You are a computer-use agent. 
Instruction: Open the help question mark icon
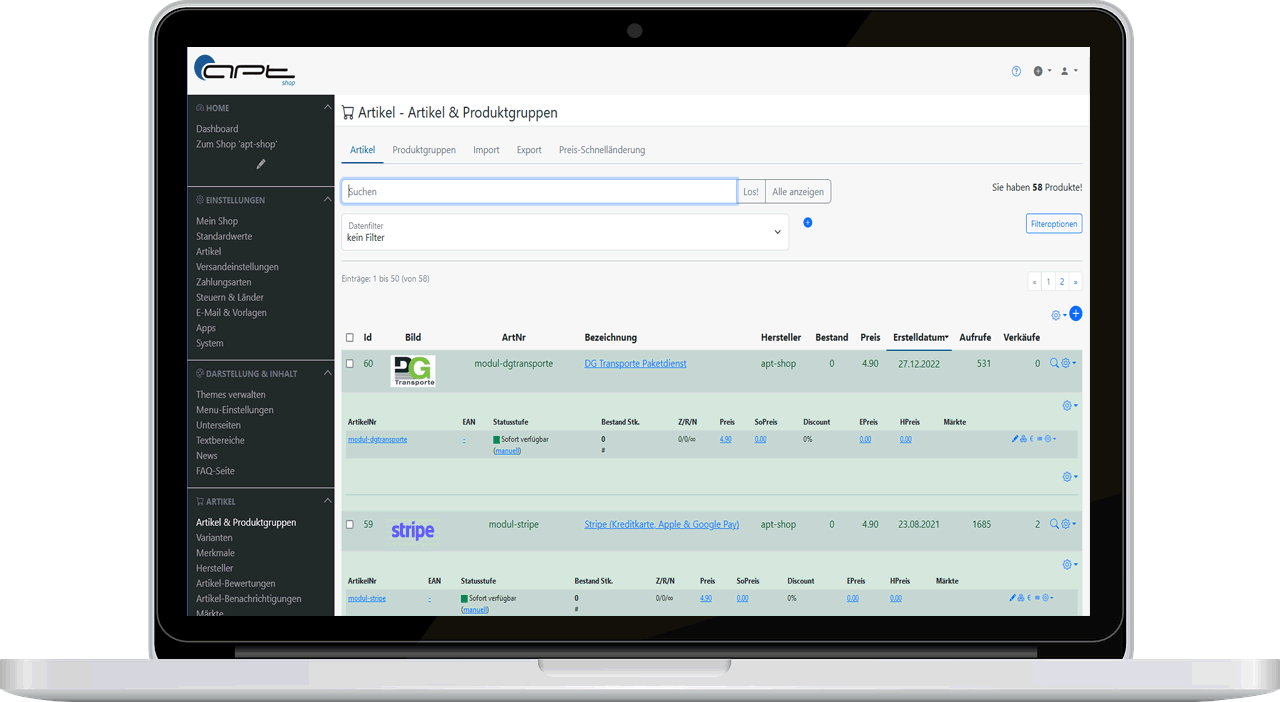(x=1016, y=71)
